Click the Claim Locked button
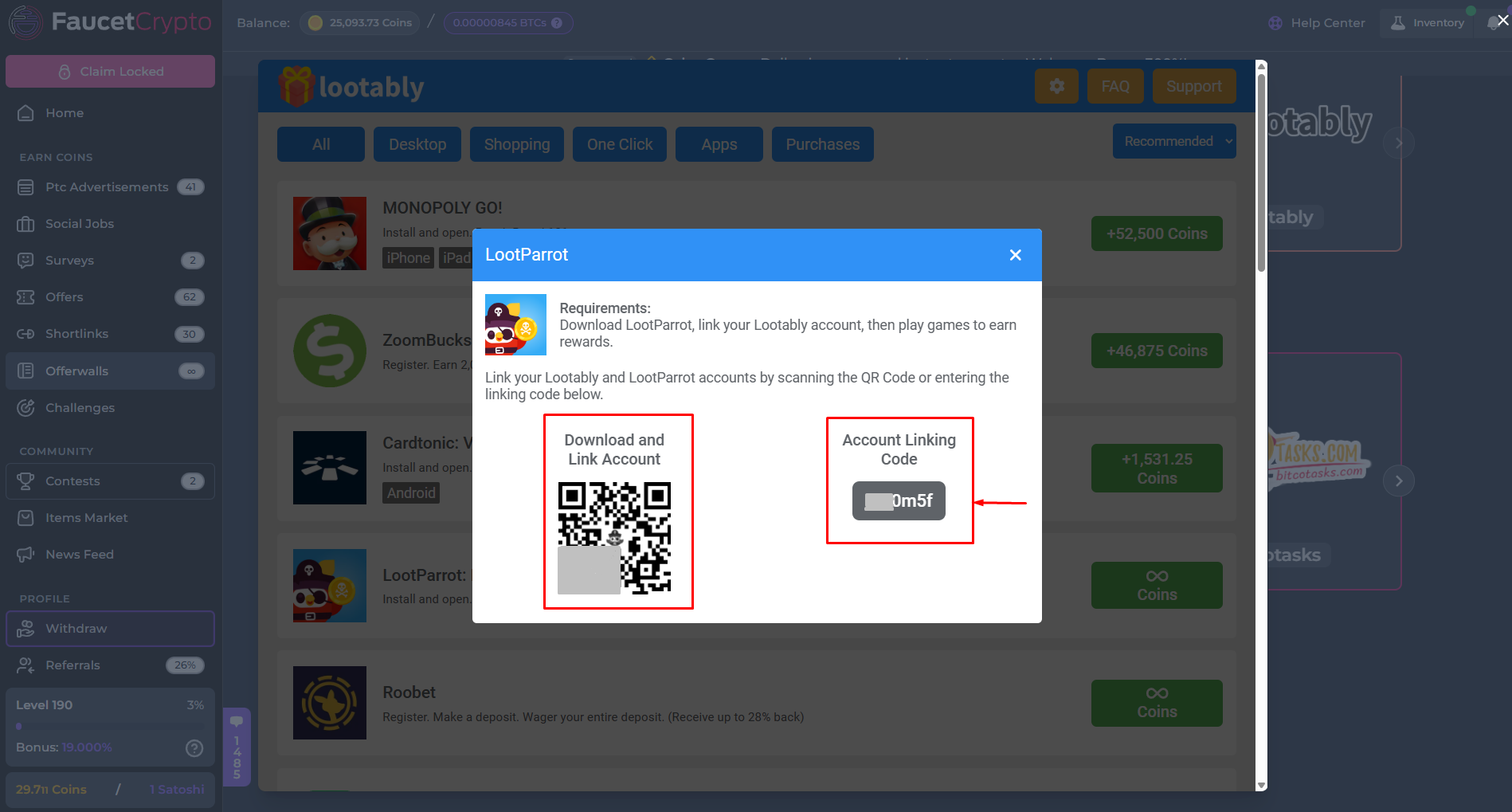Image resolution: width=1512 pixels, height=812 pixels. [110, 72]
